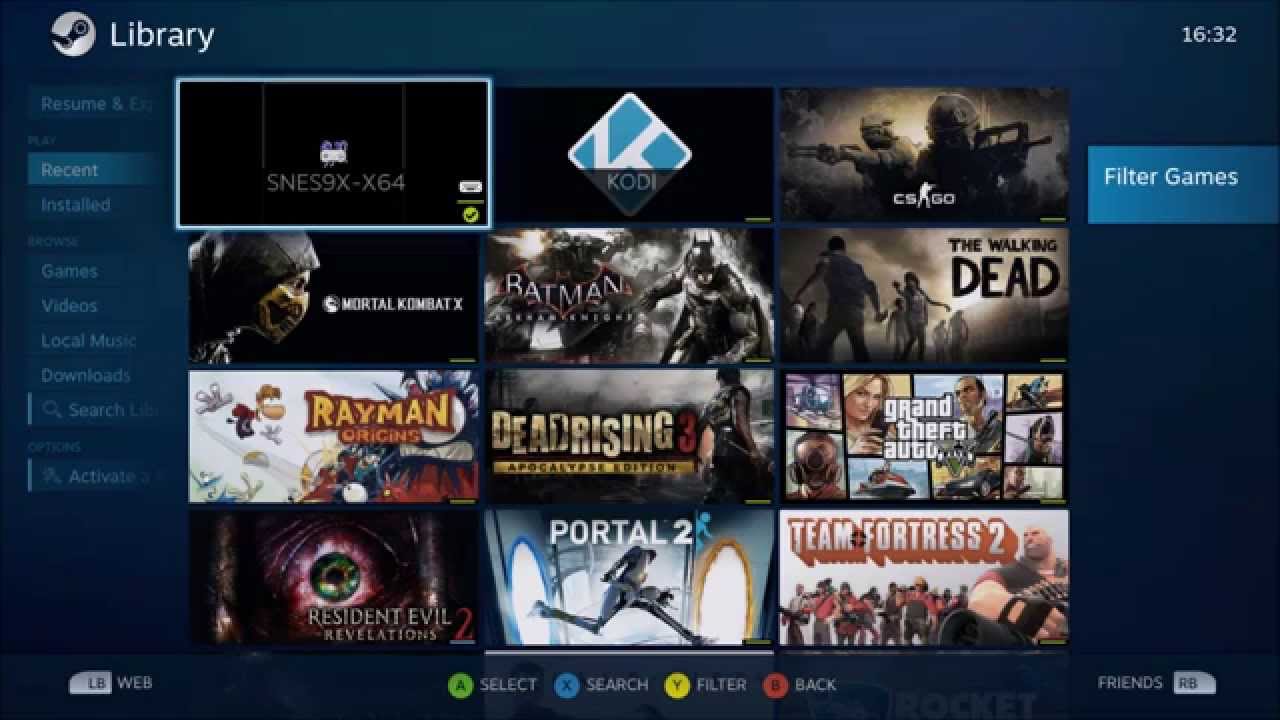Open the Kodi tile
The height and width of the screenshot is (720, 1280).
point(630,155)
